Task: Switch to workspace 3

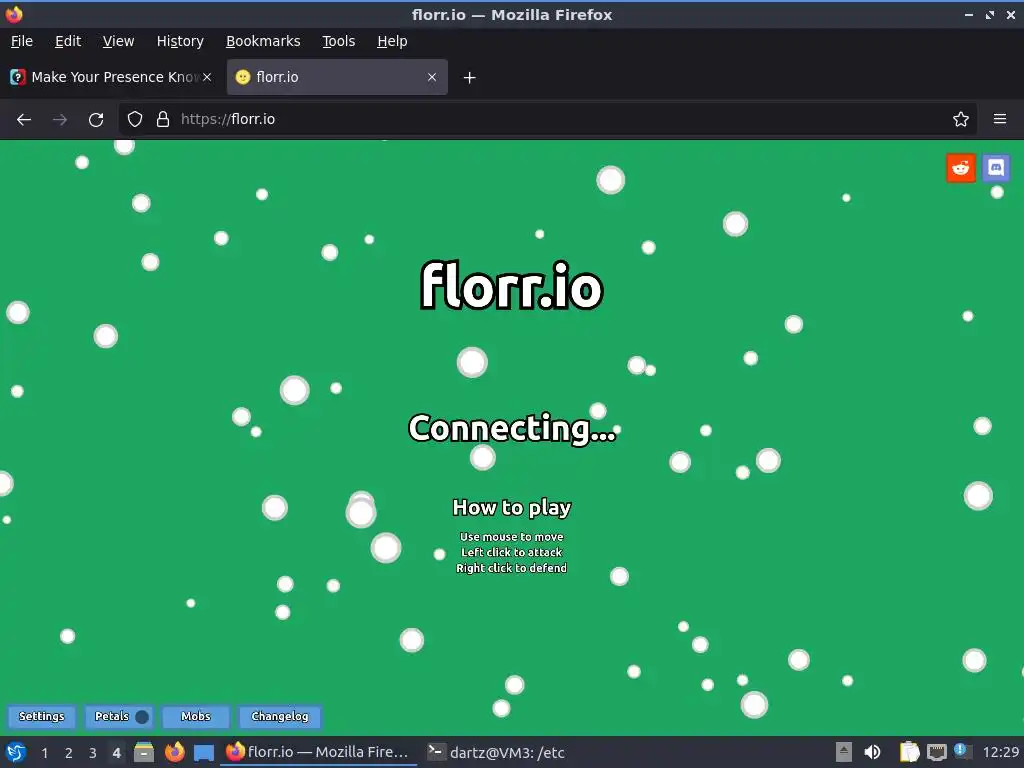Action: [93, 753]
